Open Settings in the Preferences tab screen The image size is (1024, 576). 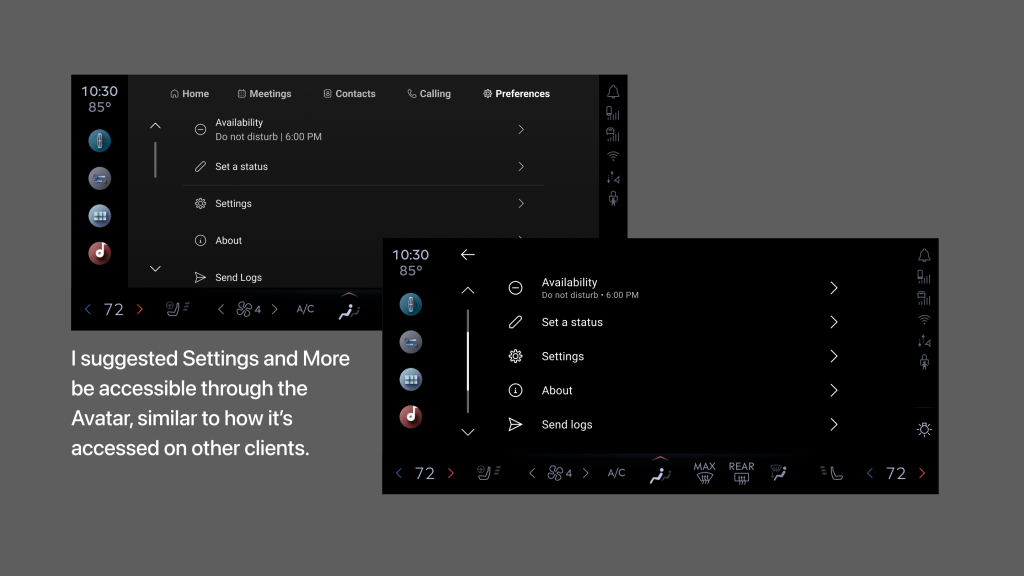[233, 204]
